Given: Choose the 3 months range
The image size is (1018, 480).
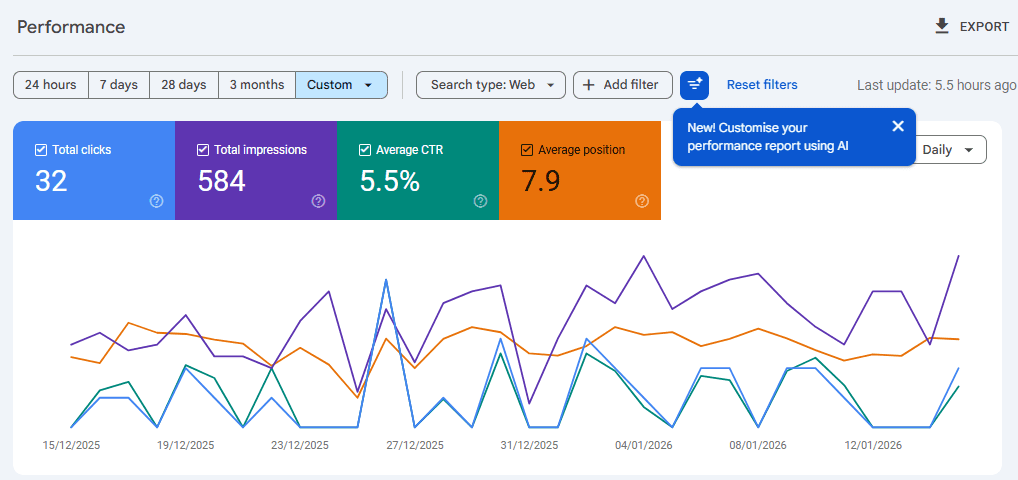Looking at the screenshot, I should tap(257, 85).
